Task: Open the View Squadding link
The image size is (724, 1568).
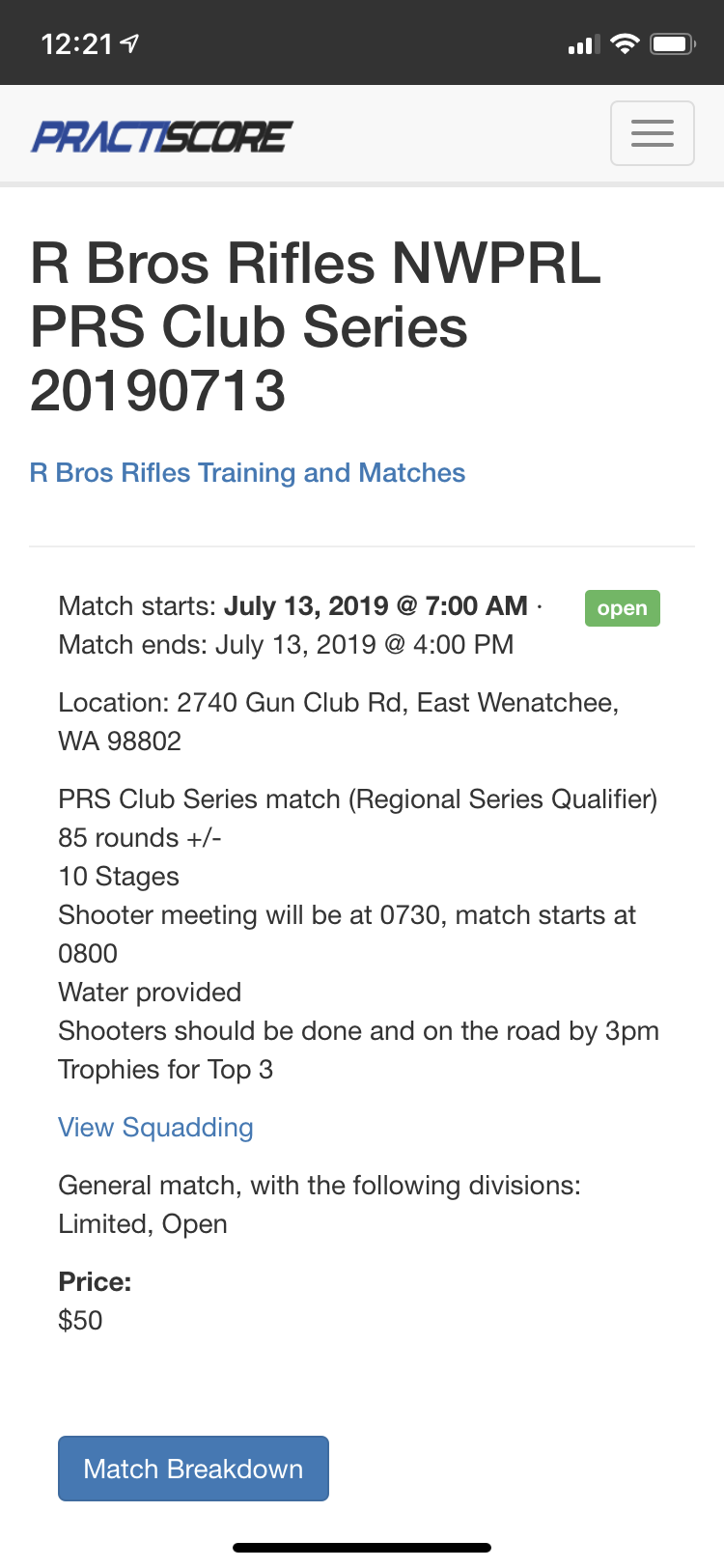Action: [155, 1128]
